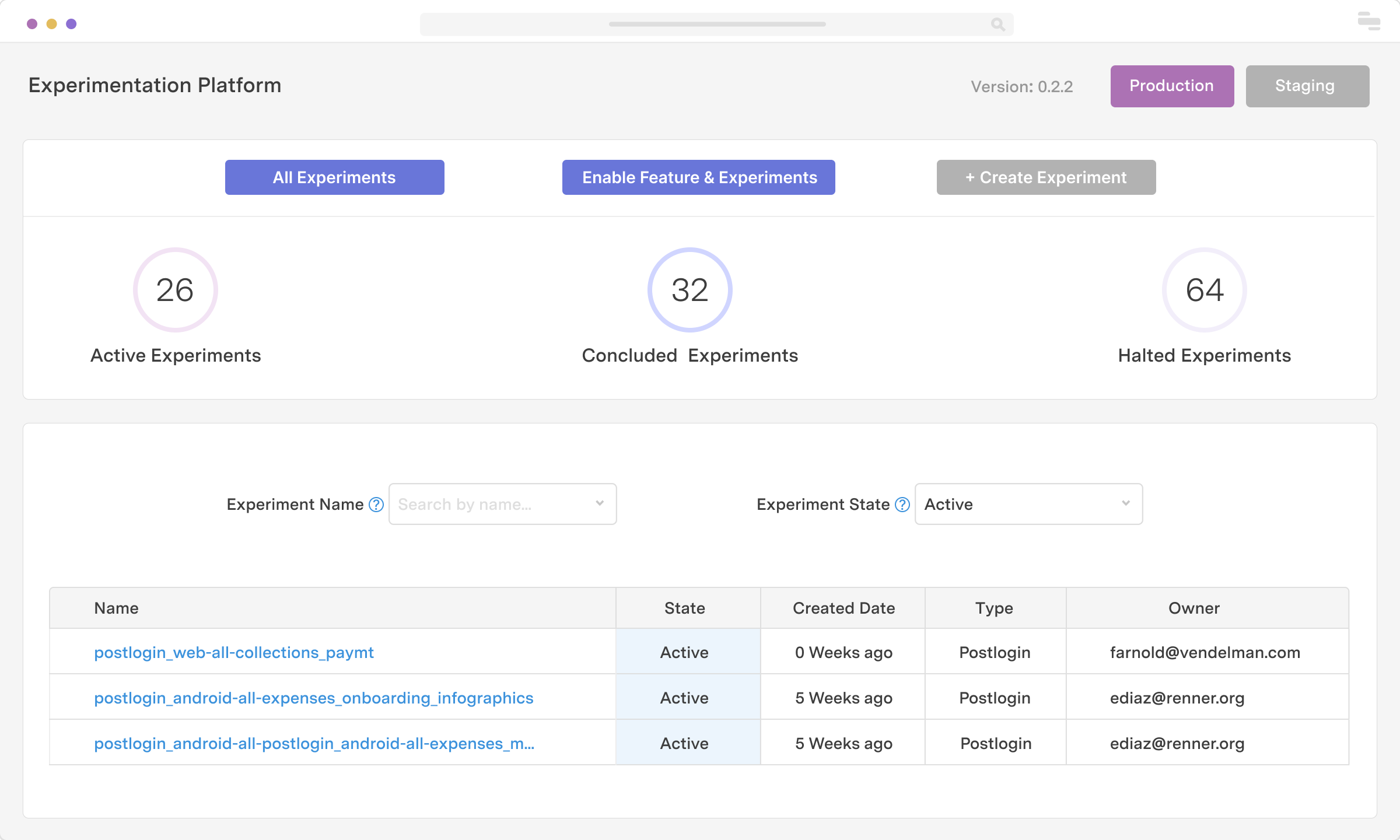Click the Concluded Experiments circle icon
The height and width of the screenshot is (840, 1400).
point(688,290)
